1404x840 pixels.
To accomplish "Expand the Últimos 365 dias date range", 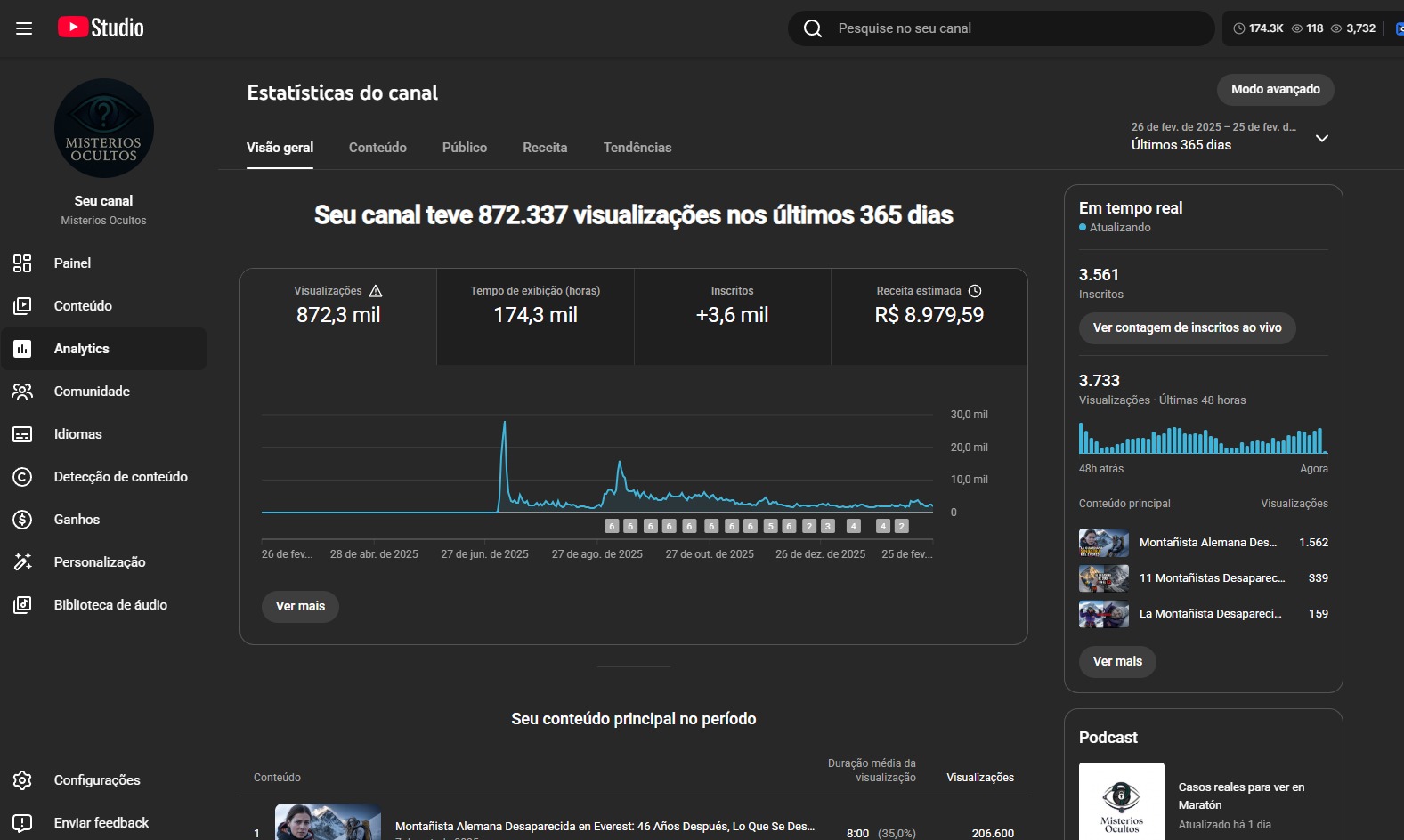I will click(1321, 138).
